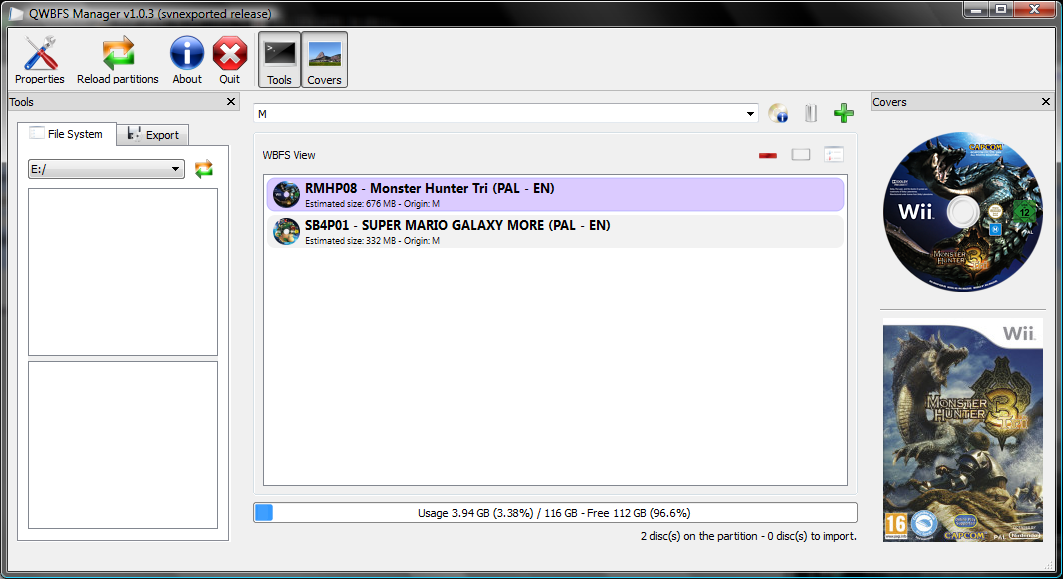Switch to the File System tab
Screen dimensions: 1063x579
[66, 134]
